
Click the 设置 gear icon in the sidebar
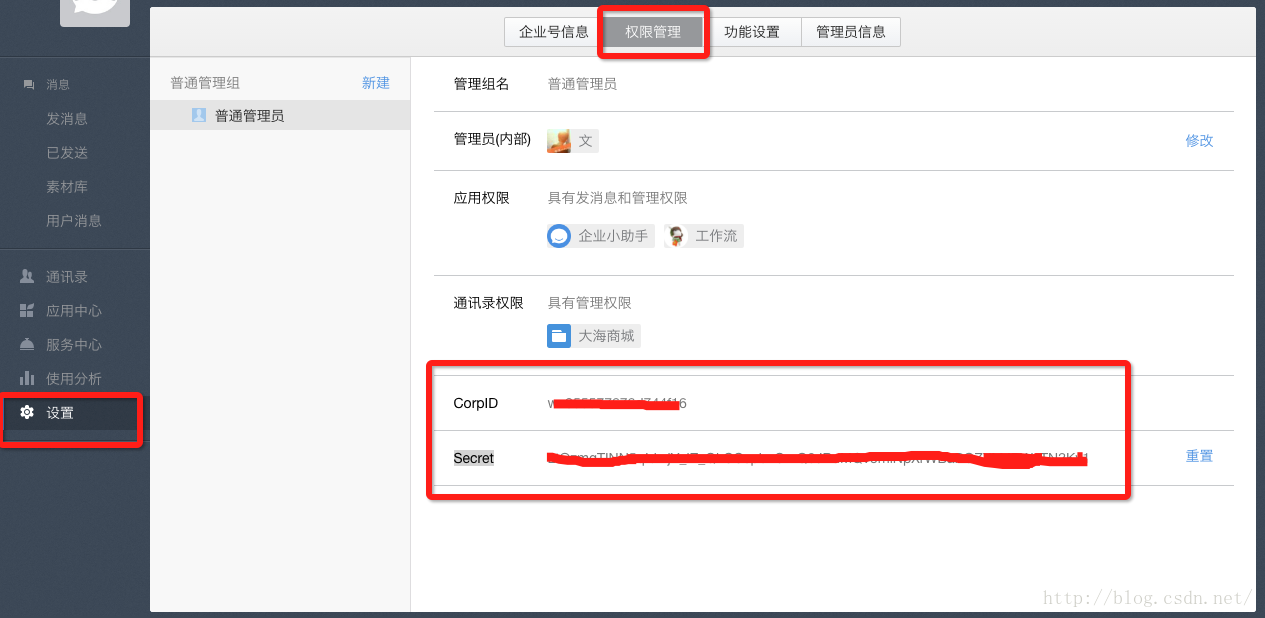[27, 412]
